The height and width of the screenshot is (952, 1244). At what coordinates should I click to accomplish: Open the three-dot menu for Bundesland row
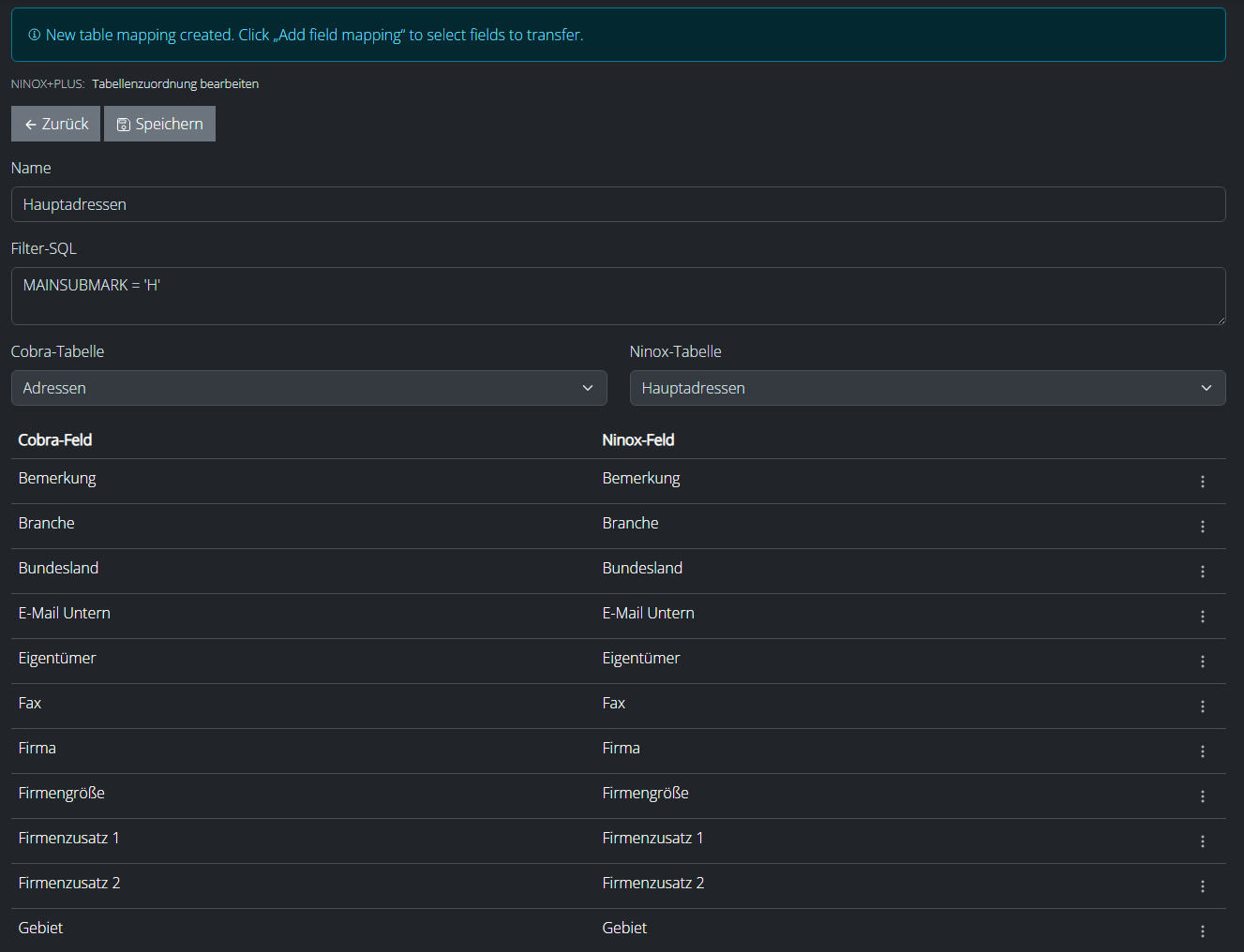tap(1203, 572)
